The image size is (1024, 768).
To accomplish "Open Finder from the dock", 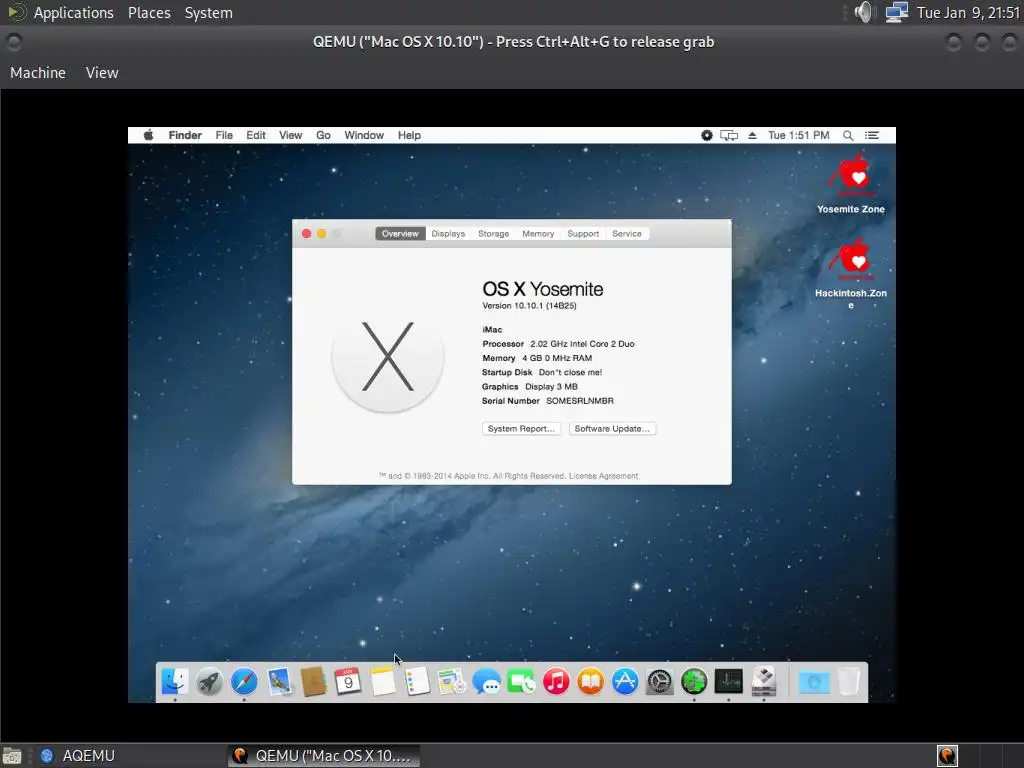I will tap(174, 682).
